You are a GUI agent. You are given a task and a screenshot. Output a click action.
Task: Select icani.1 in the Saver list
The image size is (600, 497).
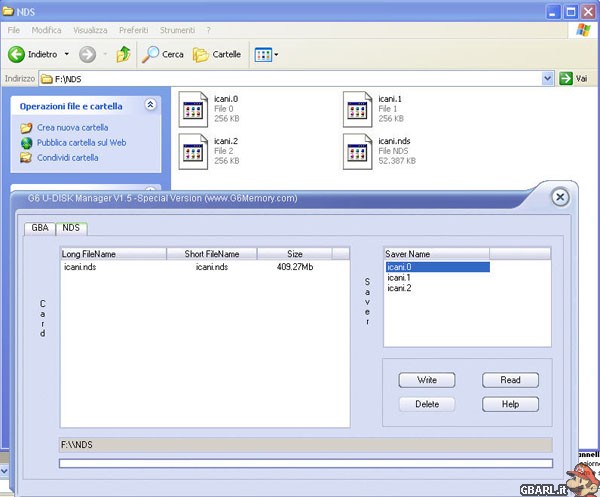(x=399, y=278)
